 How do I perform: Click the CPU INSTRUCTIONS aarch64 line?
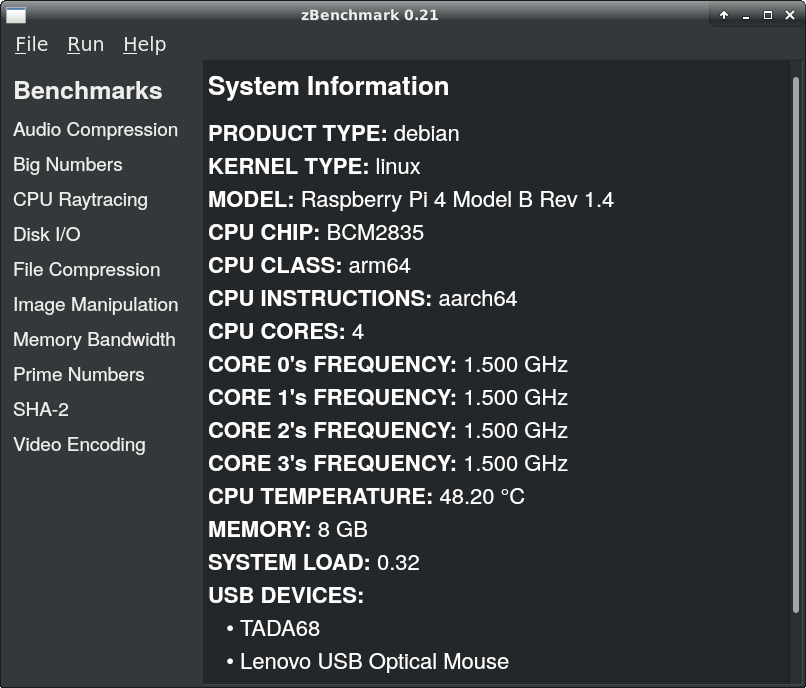coord(362,298)
